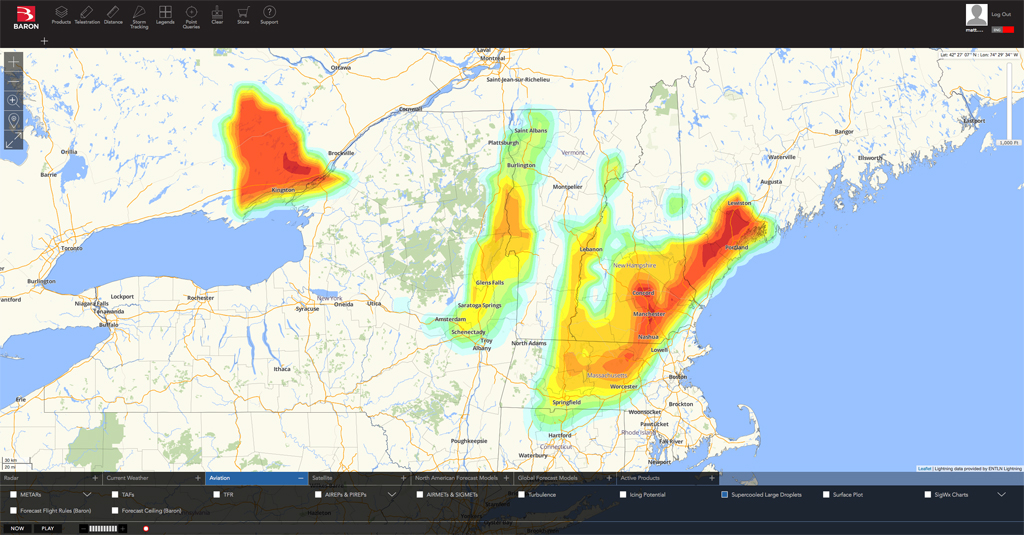Expand North American Forecast Models plus
1024x535 pixels.
[506, 478]
